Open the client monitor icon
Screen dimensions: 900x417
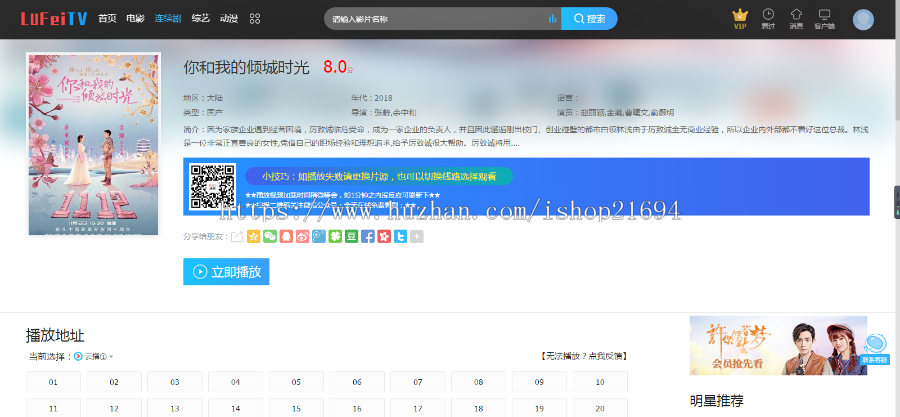coord(824,19)
